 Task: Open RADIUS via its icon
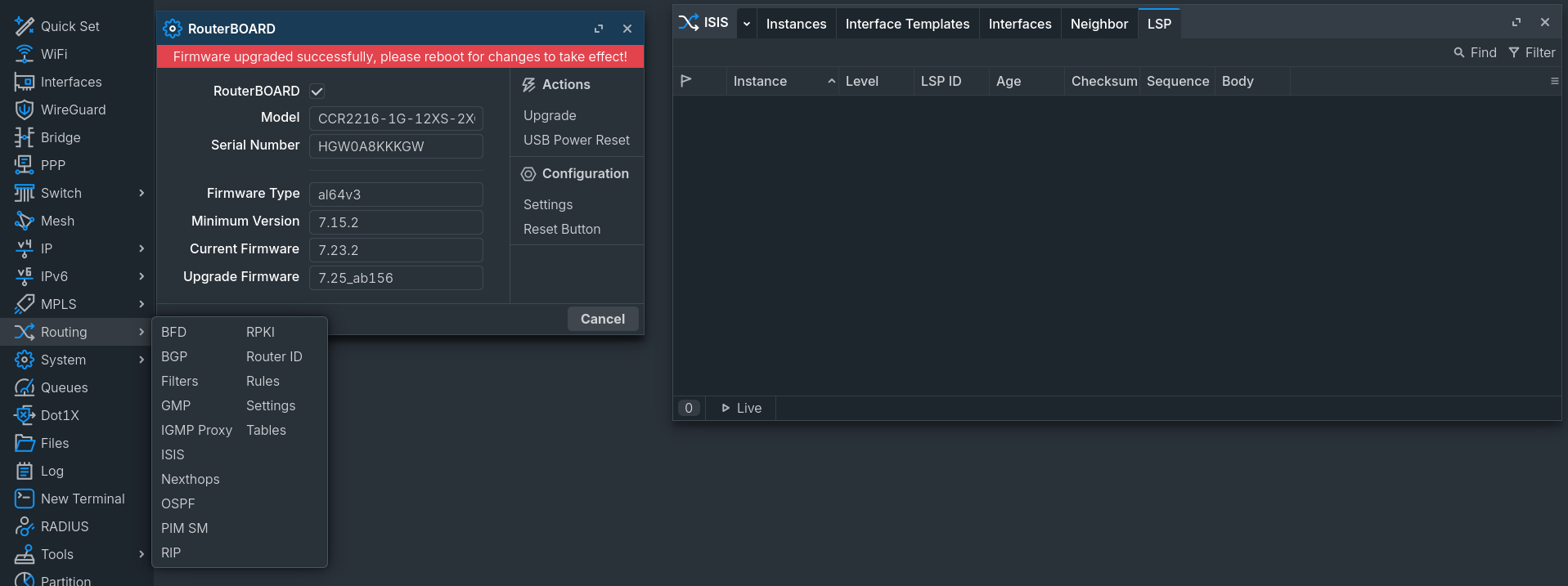click(25, 526)
